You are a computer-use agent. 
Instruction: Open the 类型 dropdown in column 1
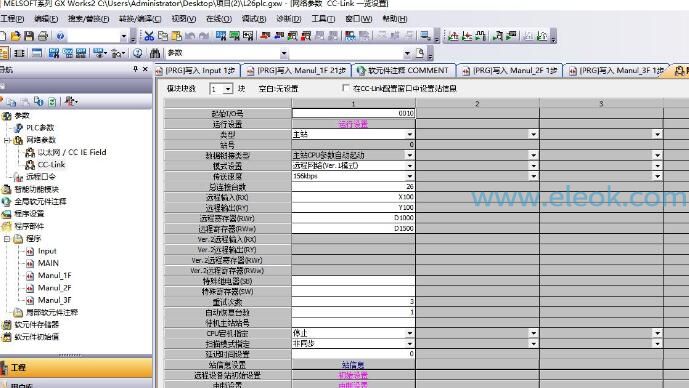[410, 134]
